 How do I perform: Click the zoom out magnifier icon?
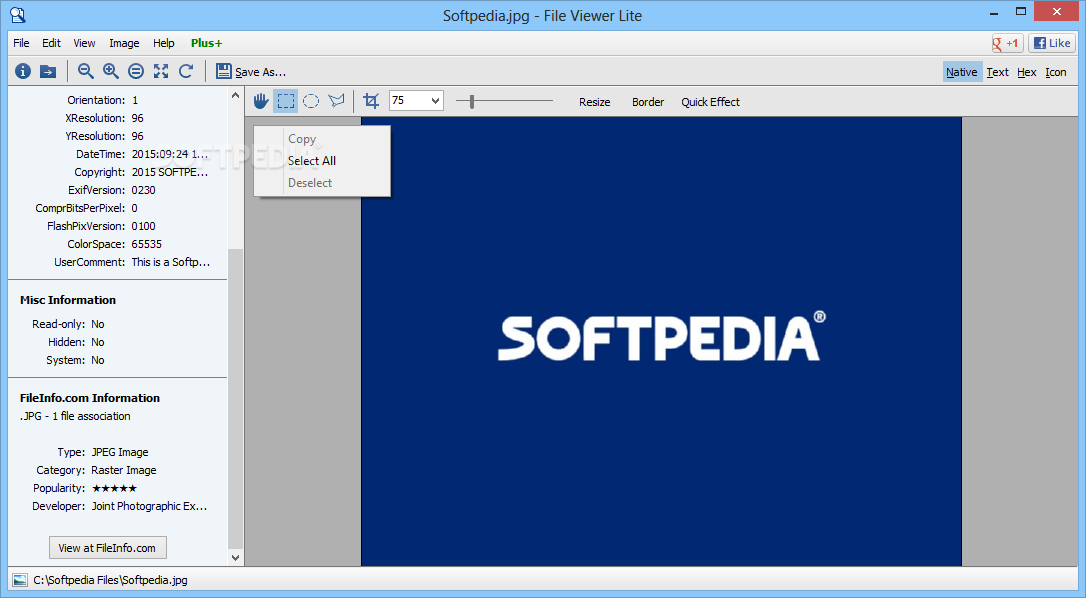pyautogui.click(x=86, y=71)
